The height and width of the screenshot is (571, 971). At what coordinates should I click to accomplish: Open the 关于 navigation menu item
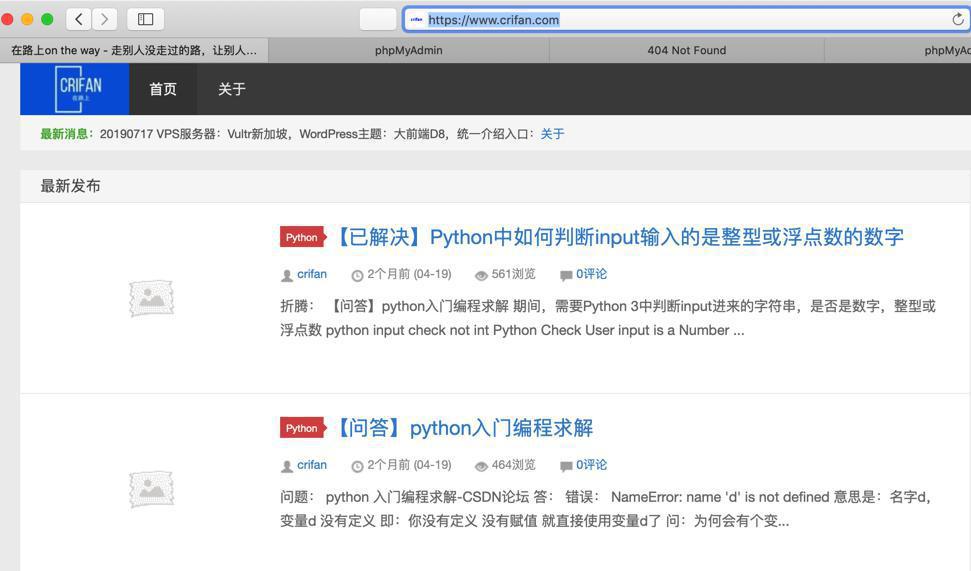coord(232,89)
